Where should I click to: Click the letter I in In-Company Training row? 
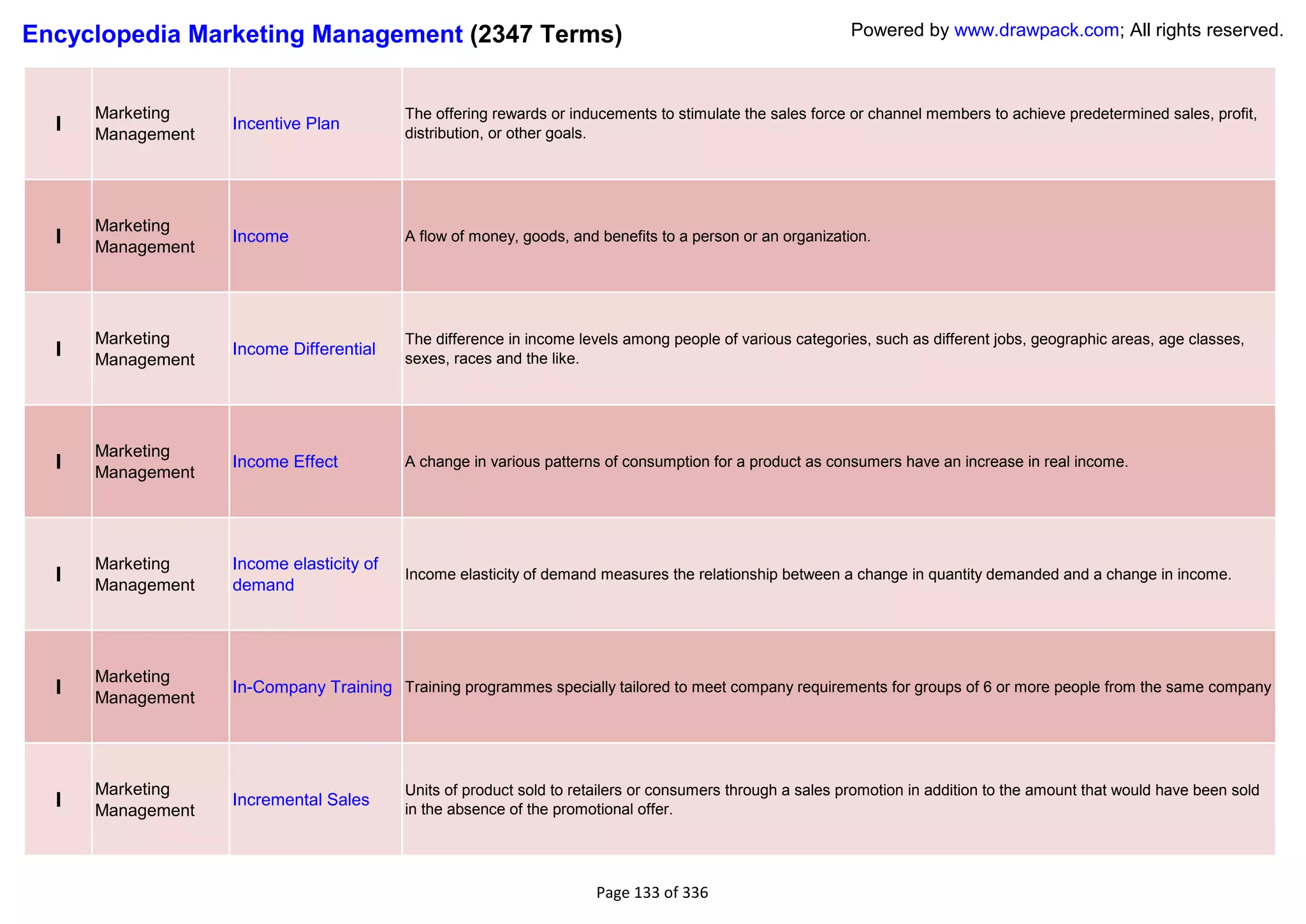point(59,687)
